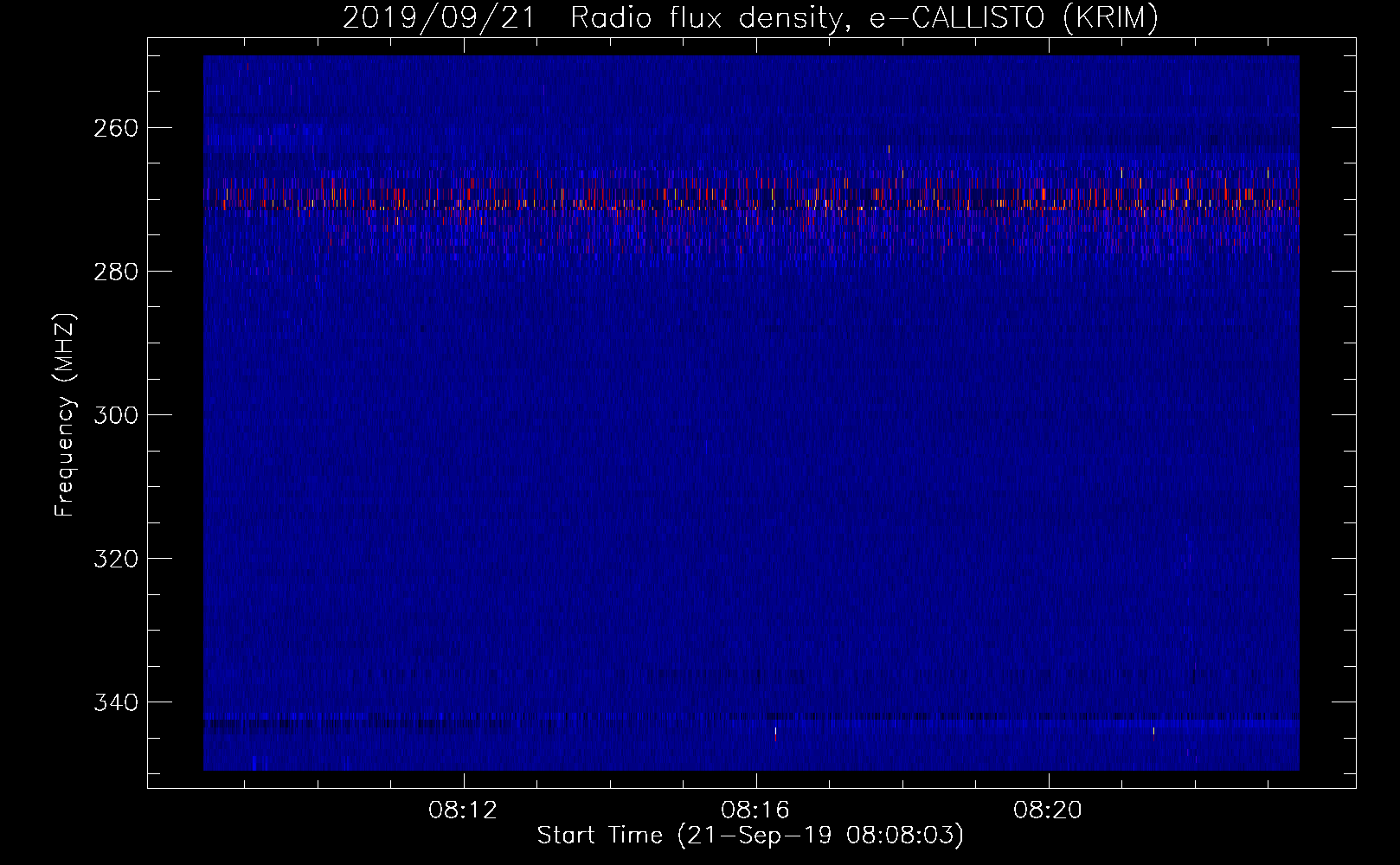Click the dark horizontal band near 342 MHz
1400x865 pixels.
751,716
